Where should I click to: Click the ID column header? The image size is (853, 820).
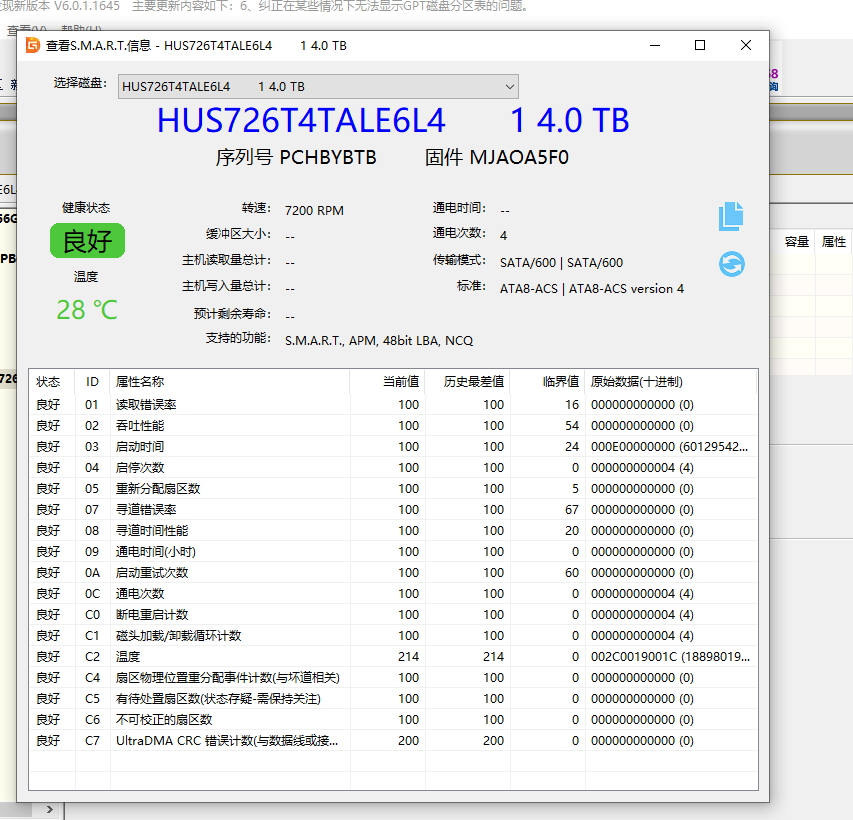pos(92,382)
